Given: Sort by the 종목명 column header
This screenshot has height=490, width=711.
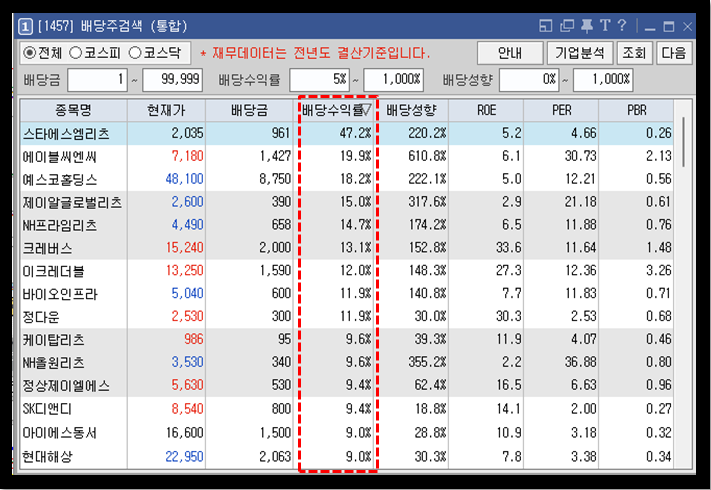Looking at the screenshot, I should click(73, 110).
